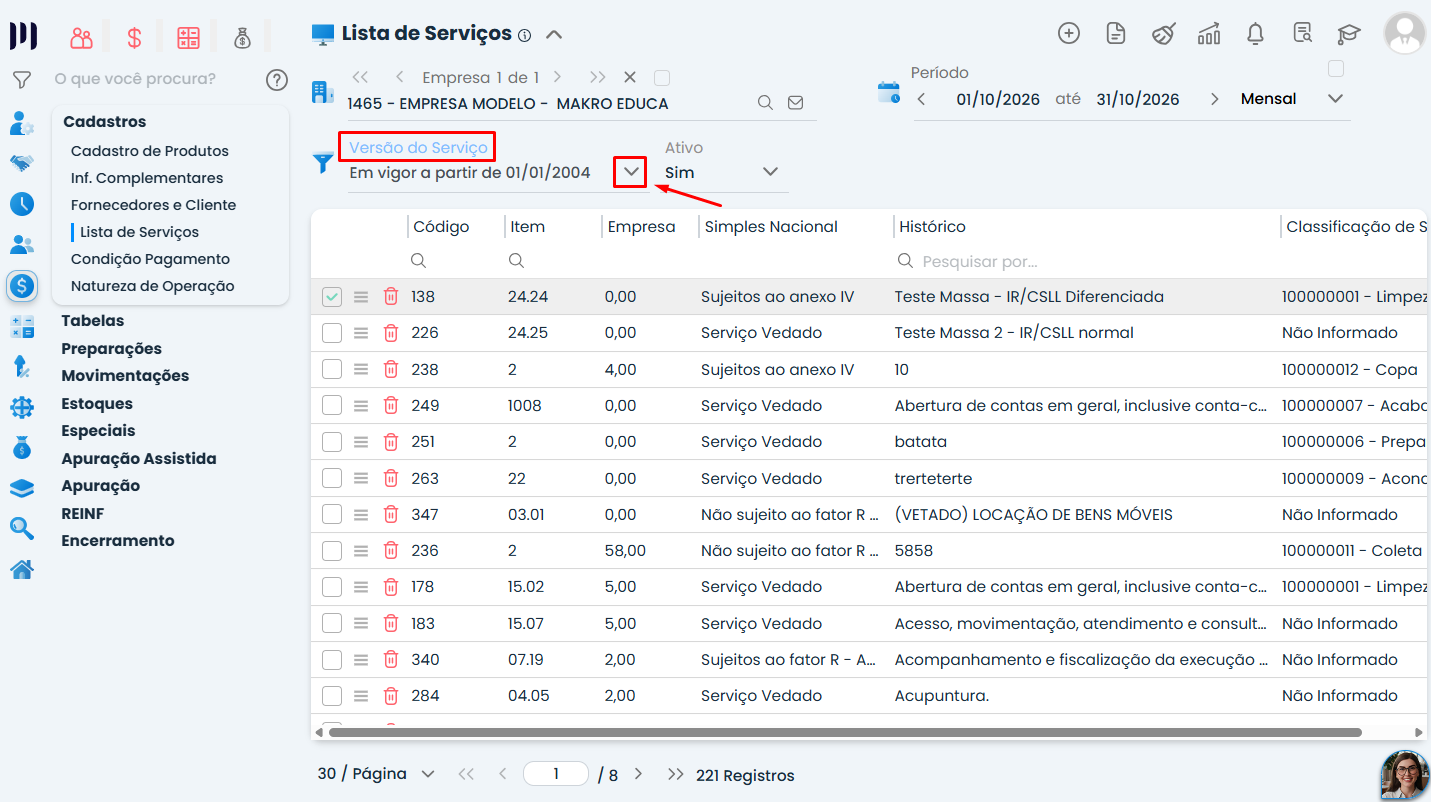Open Fornecedores e Cliente menu item

(154, 205)
